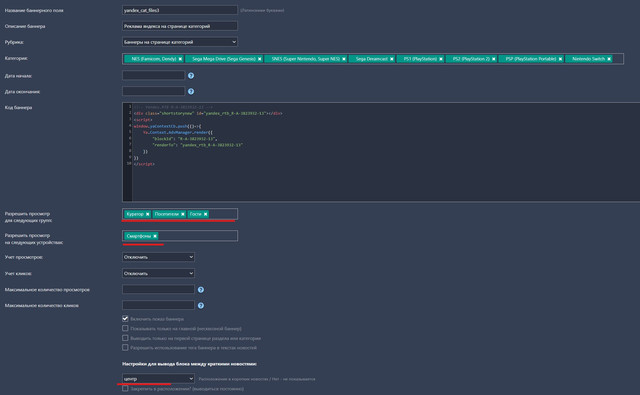Click the block-placement hint text beside the центр dropdown
Viewport: 640px width, 395px height.
pos(257,379)
